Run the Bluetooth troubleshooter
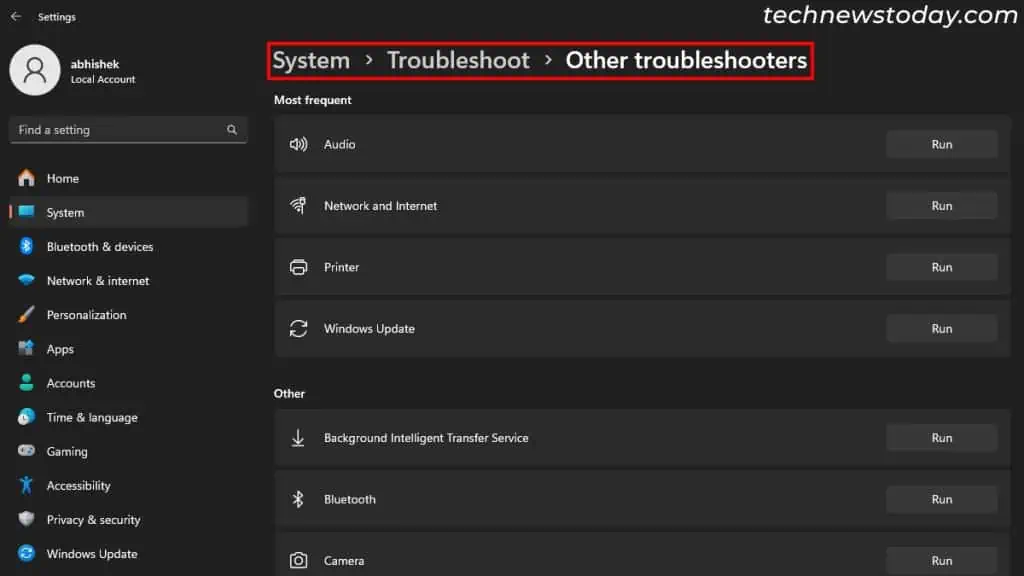Image resolution: width=1024 pixels, height=576 pixels. point(942,499)
